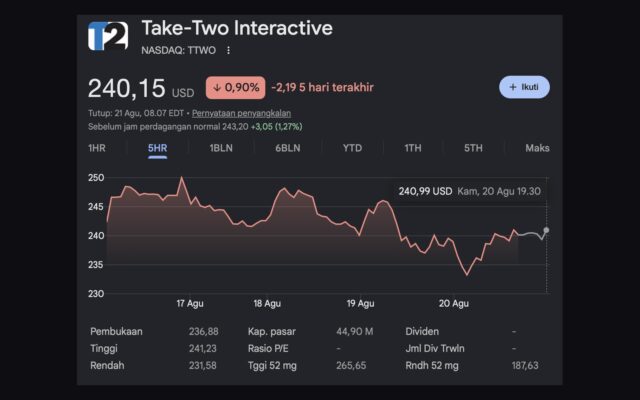Click the 240,99 USD chart tooltip

tap(469, 191)
